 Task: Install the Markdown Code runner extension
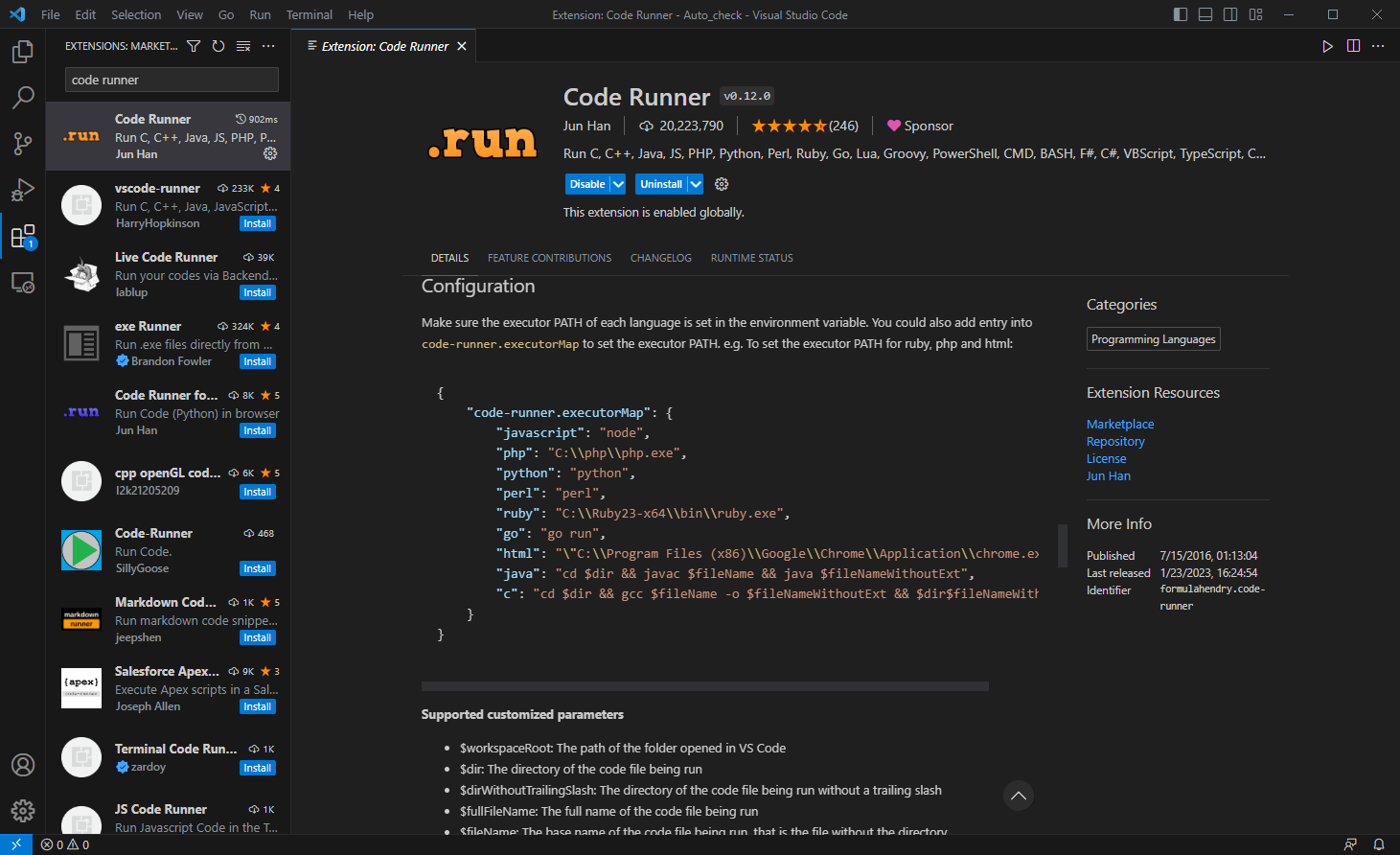(x=258, y=637)
